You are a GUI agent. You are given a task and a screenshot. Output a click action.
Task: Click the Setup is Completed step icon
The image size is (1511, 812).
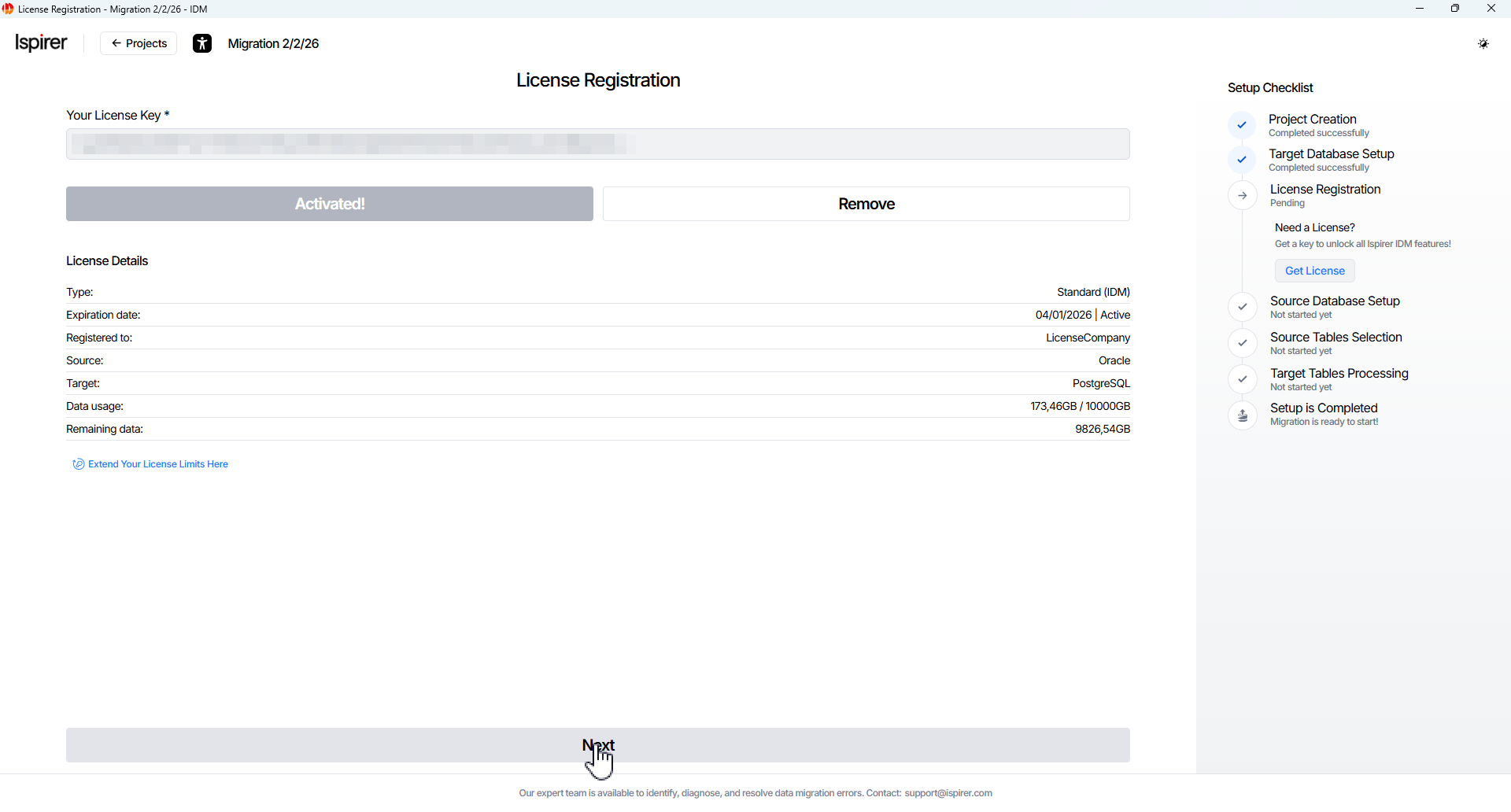point(1243,415)
